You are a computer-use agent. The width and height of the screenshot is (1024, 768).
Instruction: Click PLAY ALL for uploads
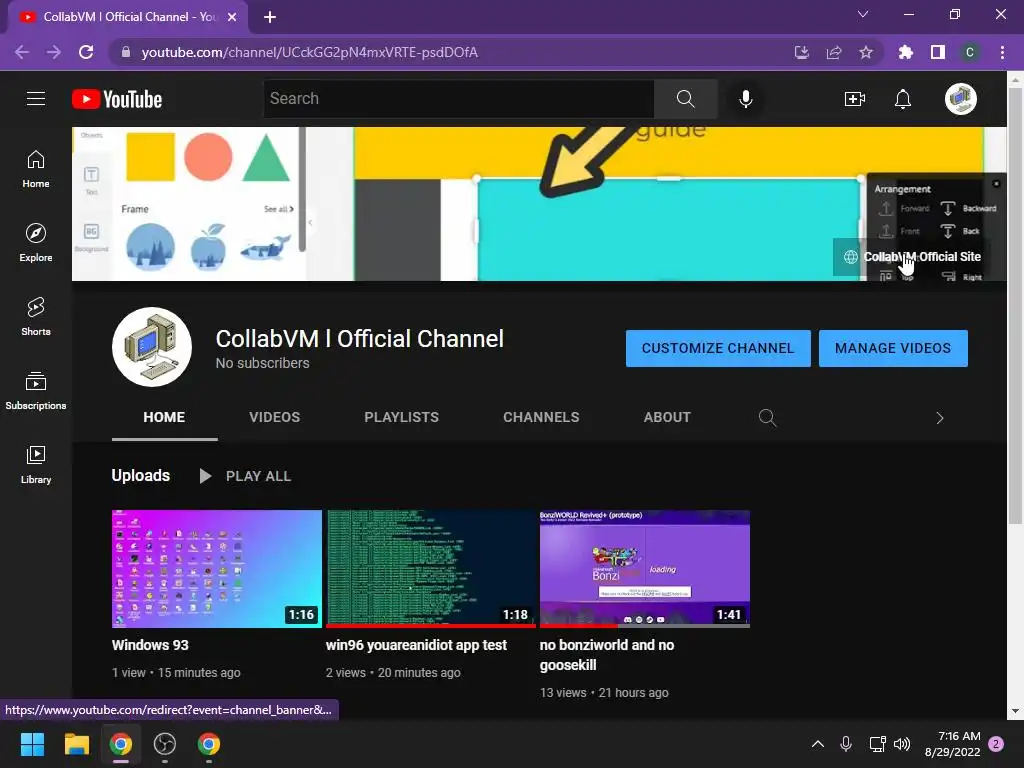[245, 476]
